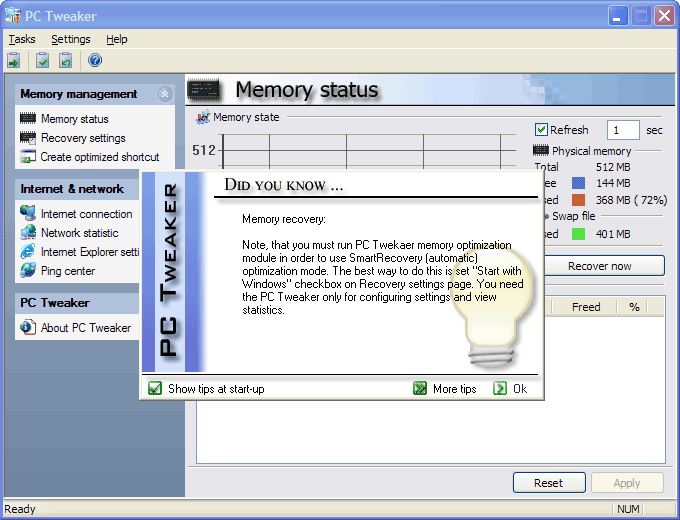Select Memory status in sidebar

(75, 118)
